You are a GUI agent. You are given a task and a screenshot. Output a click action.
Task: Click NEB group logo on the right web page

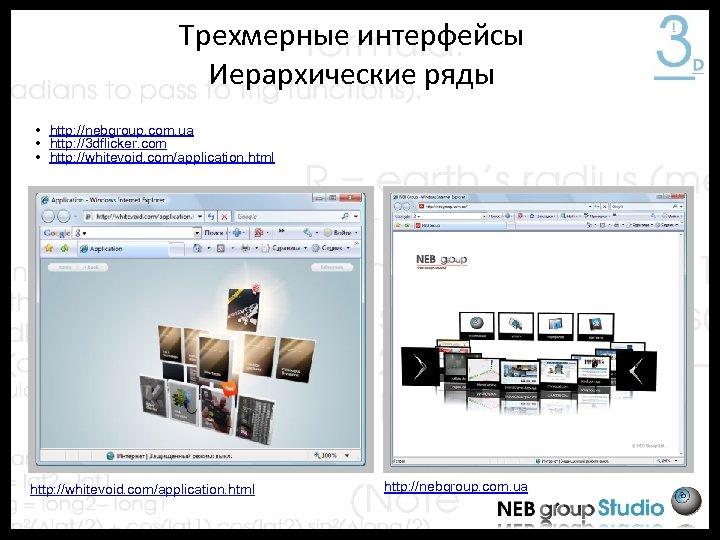pyautogui.click(x=441, y=261)
